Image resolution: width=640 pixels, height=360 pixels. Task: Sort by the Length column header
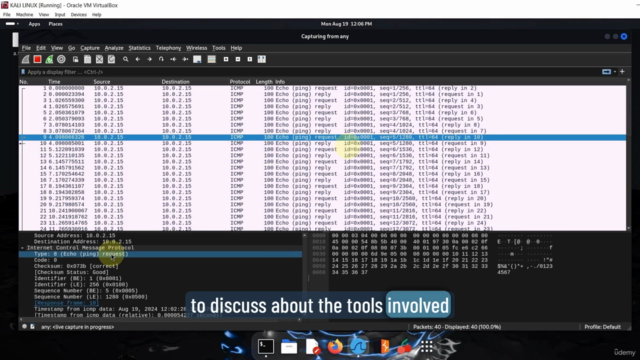(x=264, y=82)
